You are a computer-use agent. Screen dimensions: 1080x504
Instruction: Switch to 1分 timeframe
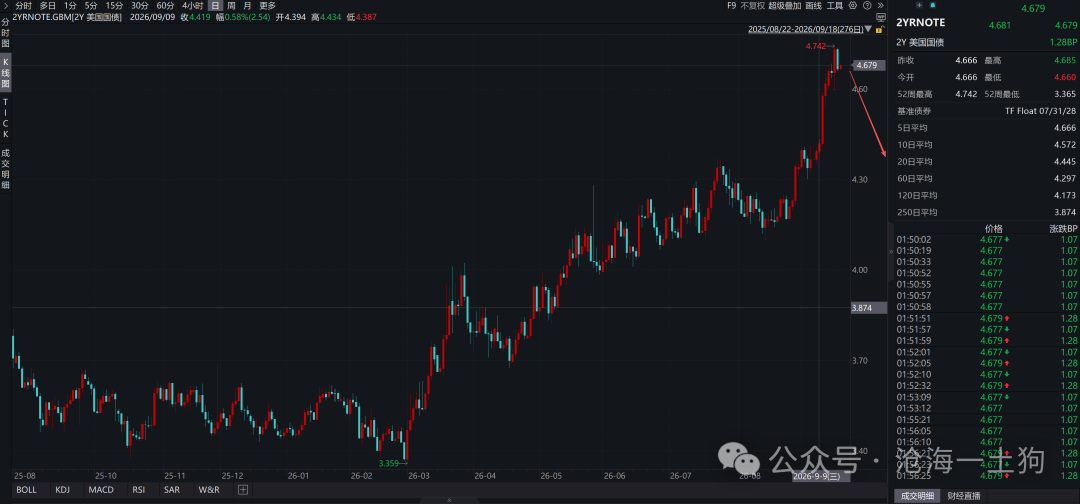tap(70, 6)
